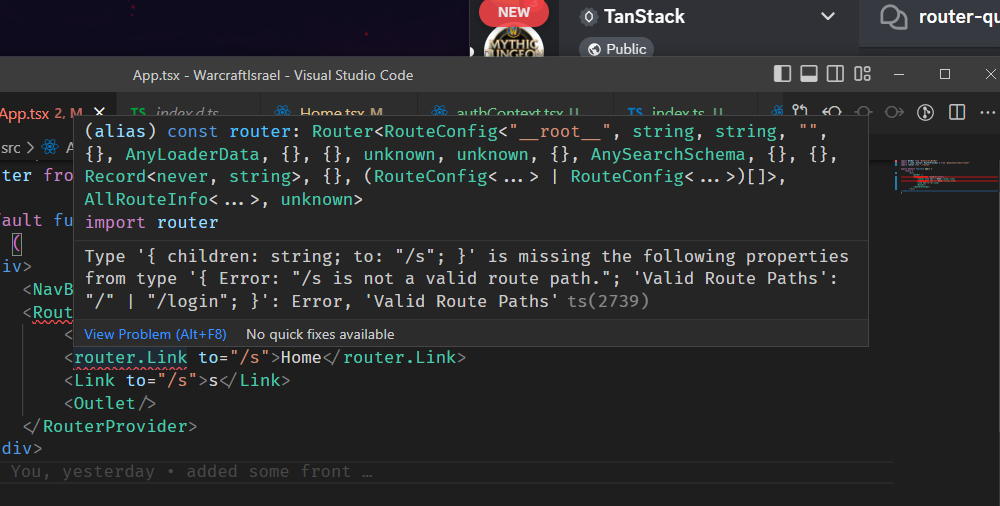
Task: Expand TanStack server dropdown chevron
Action: (x=828, y=17)
